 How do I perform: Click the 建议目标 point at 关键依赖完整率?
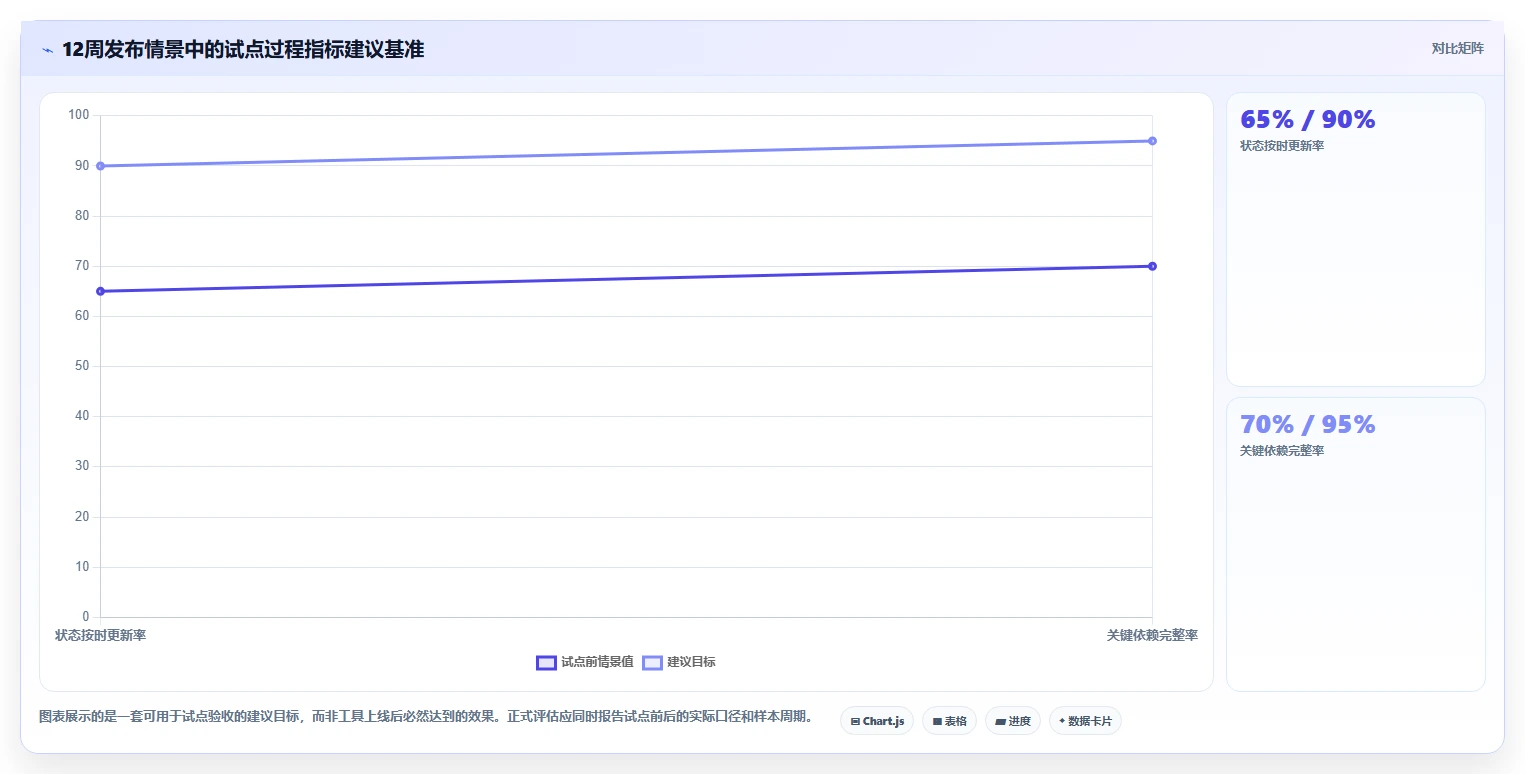pyautogui.click(x=1152, y=141)
